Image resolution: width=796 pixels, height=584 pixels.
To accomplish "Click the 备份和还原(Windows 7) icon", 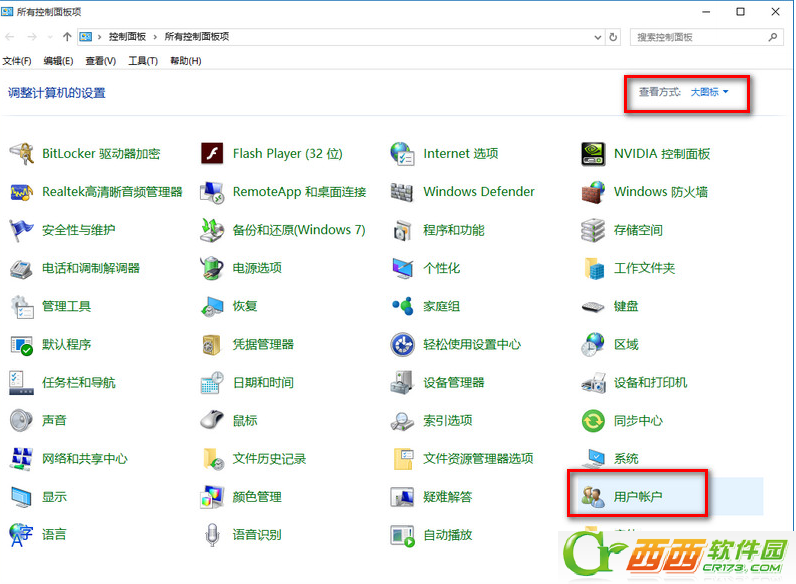I will 212,230.
